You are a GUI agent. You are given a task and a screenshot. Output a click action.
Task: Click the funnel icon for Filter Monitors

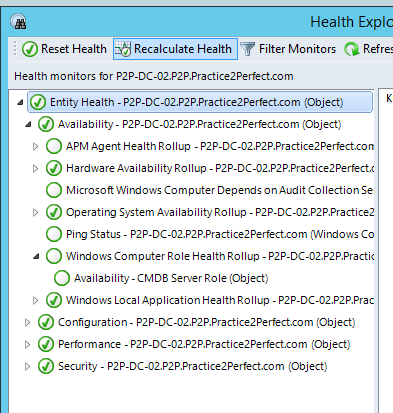(x=247, y=49)
